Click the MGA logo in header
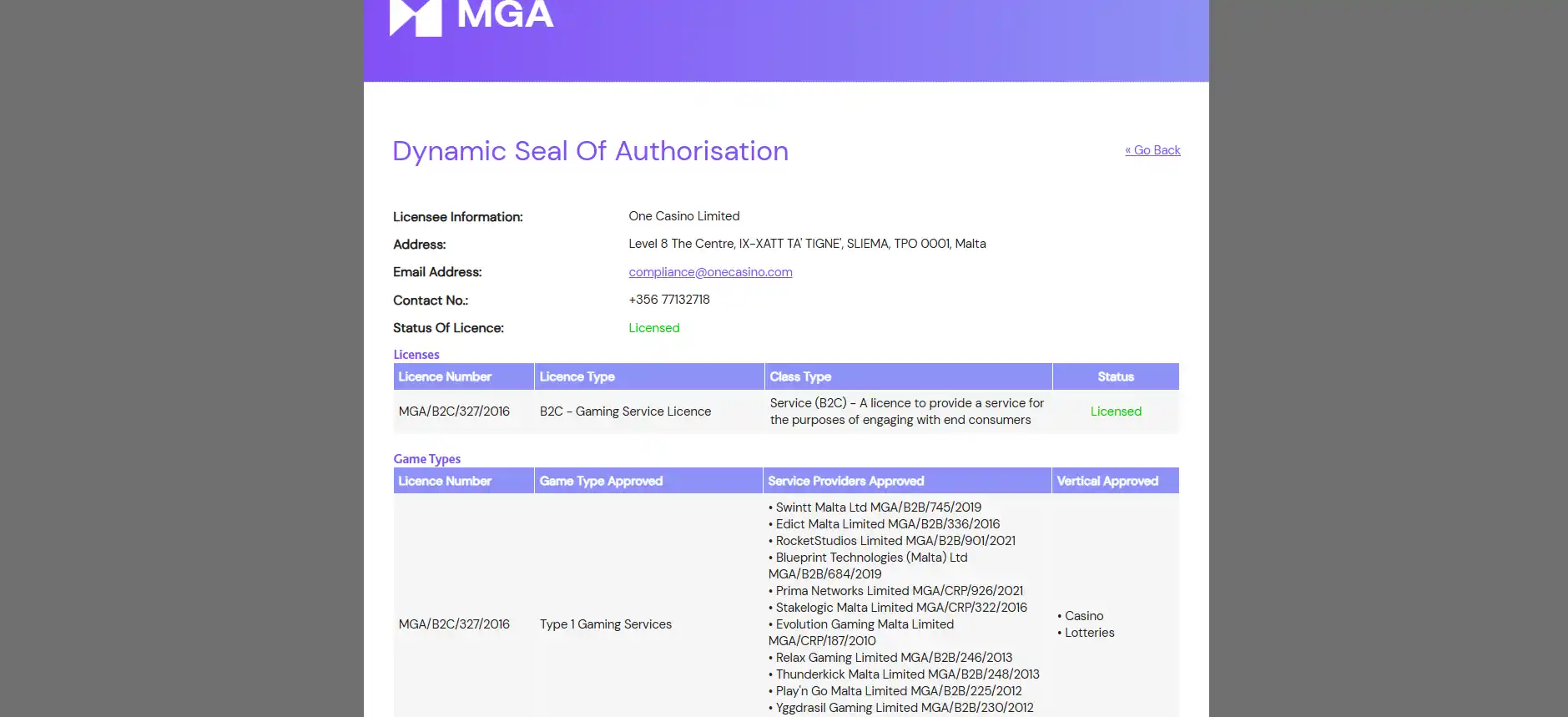Viewport: 1568px width, 717px height. coord(471,17)
